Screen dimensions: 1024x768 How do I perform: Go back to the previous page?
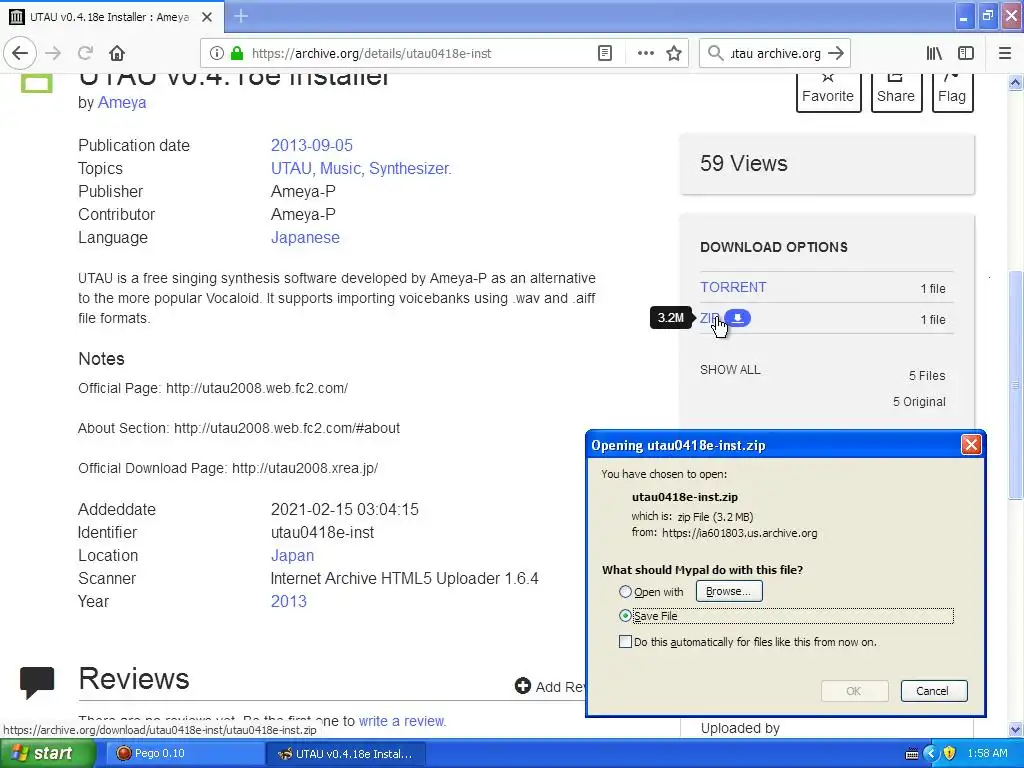click(x=20, y=53)
